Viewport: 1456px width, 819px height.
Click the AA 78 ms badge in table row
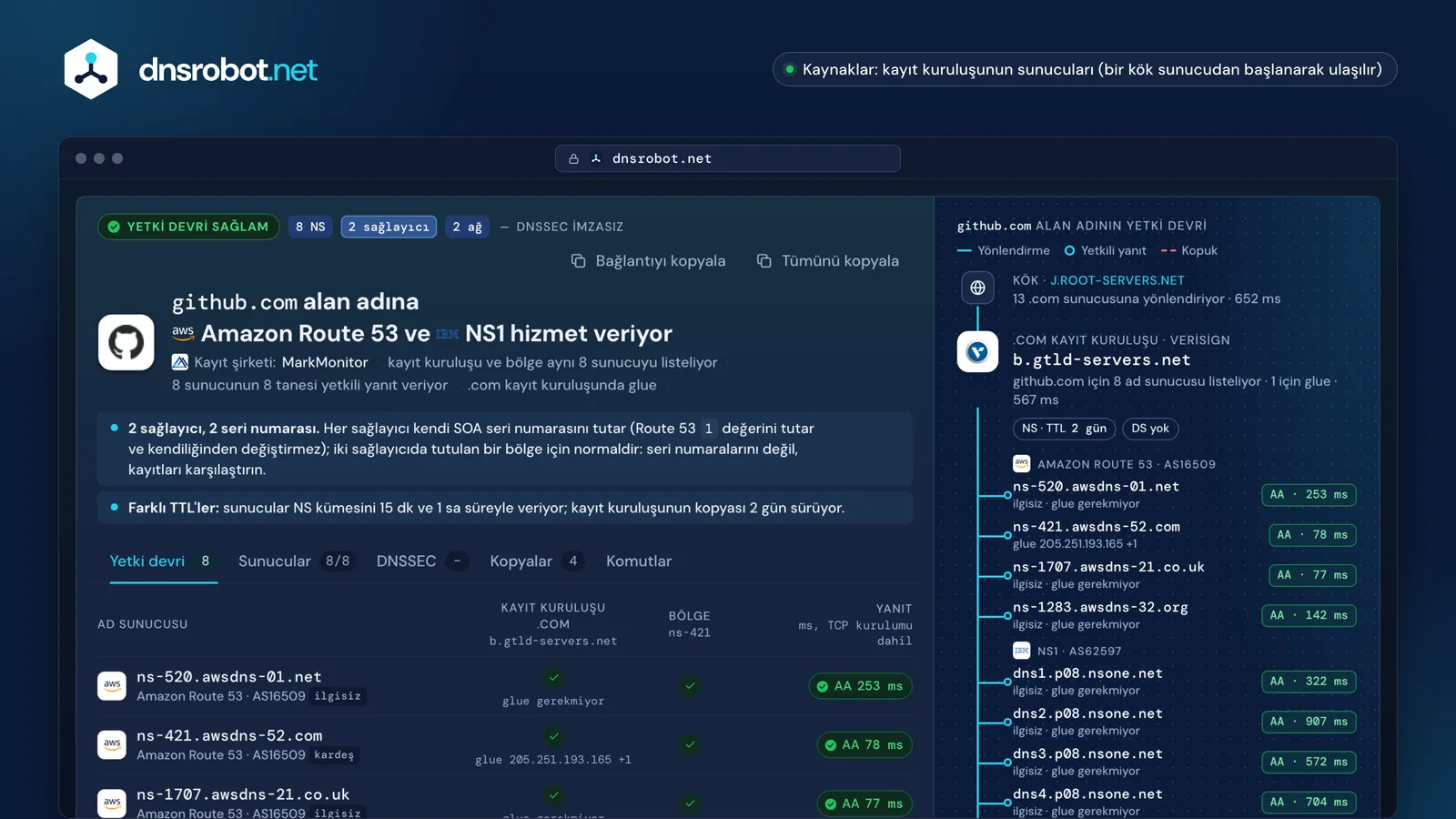tap(864, 745)
